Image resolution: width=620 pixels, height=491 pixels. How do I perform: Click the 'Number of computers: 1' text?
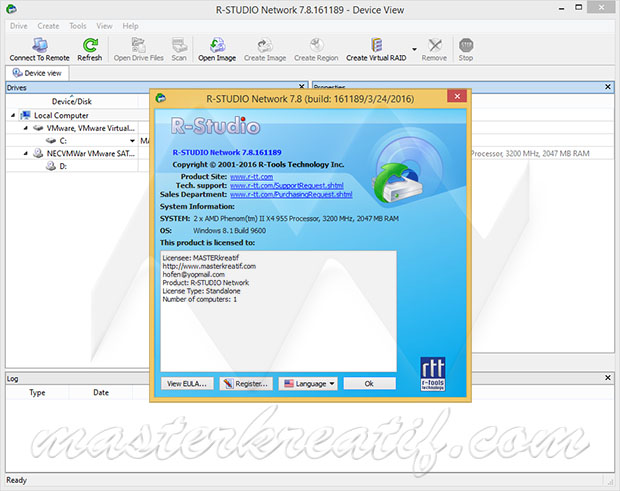click(x=200, y=299)
